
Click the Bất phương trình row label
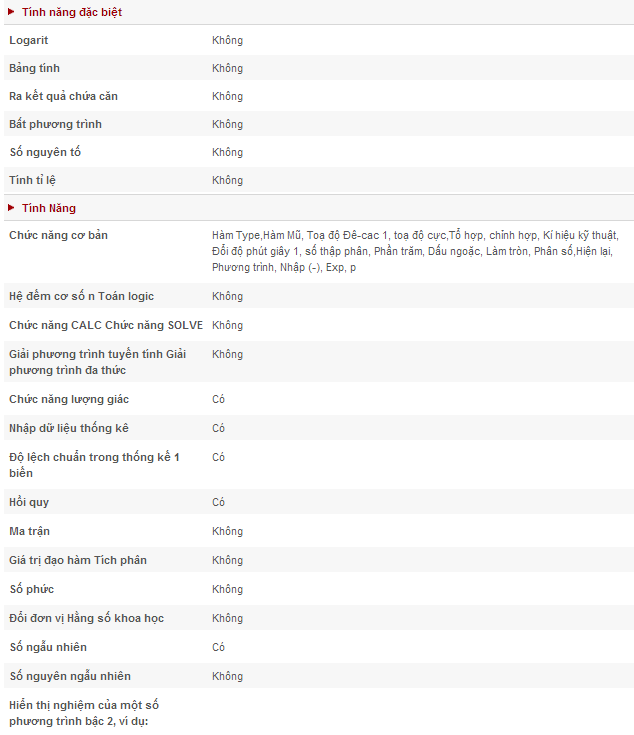56,124
